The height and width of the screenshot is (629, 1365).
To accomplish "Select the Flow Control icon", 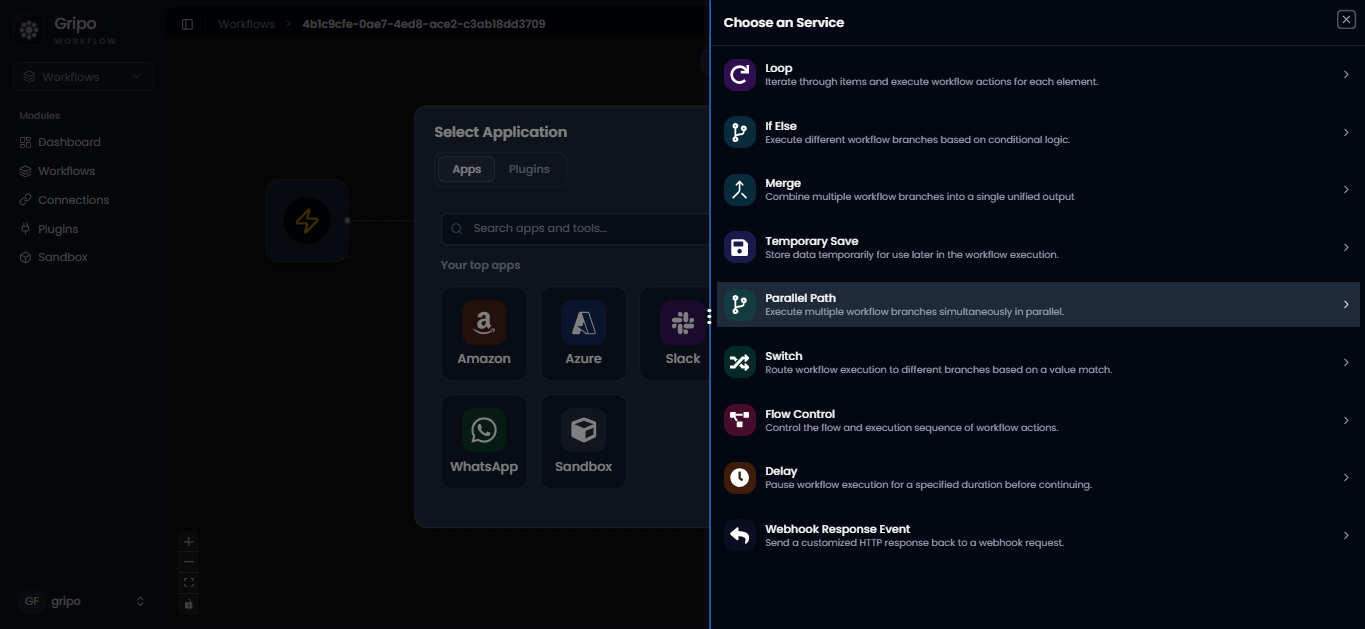I will 740,420.
